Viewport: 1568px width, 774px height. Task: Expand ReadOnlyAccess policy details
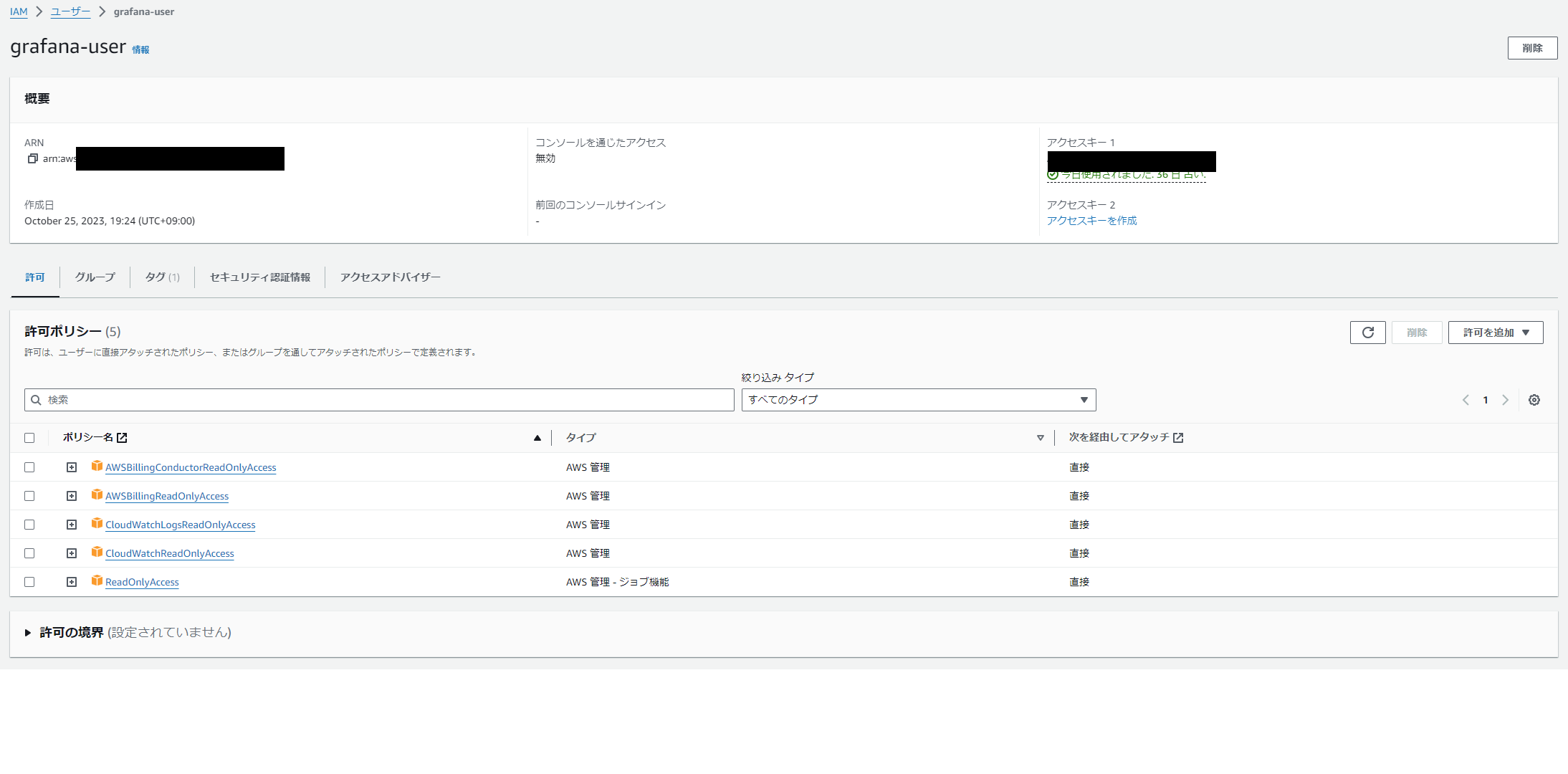72,582
